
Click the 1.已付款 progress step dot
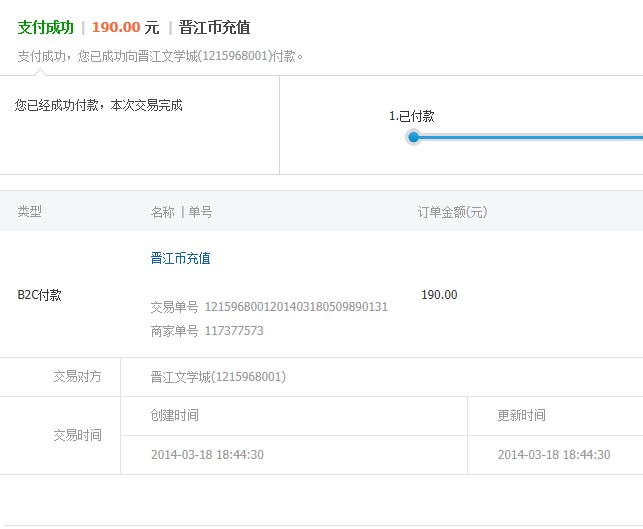coord(414,137)
